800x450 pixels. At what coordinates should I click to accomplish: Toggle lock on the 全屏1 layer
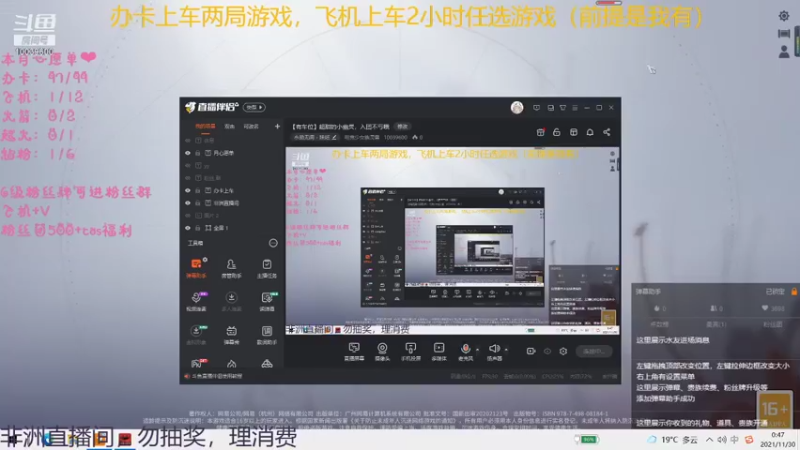tap(197, 228)
